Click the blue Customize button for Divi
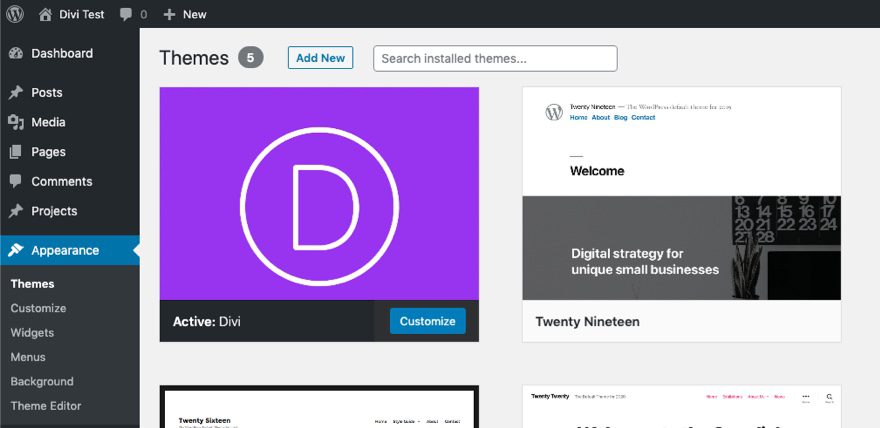 427,321
